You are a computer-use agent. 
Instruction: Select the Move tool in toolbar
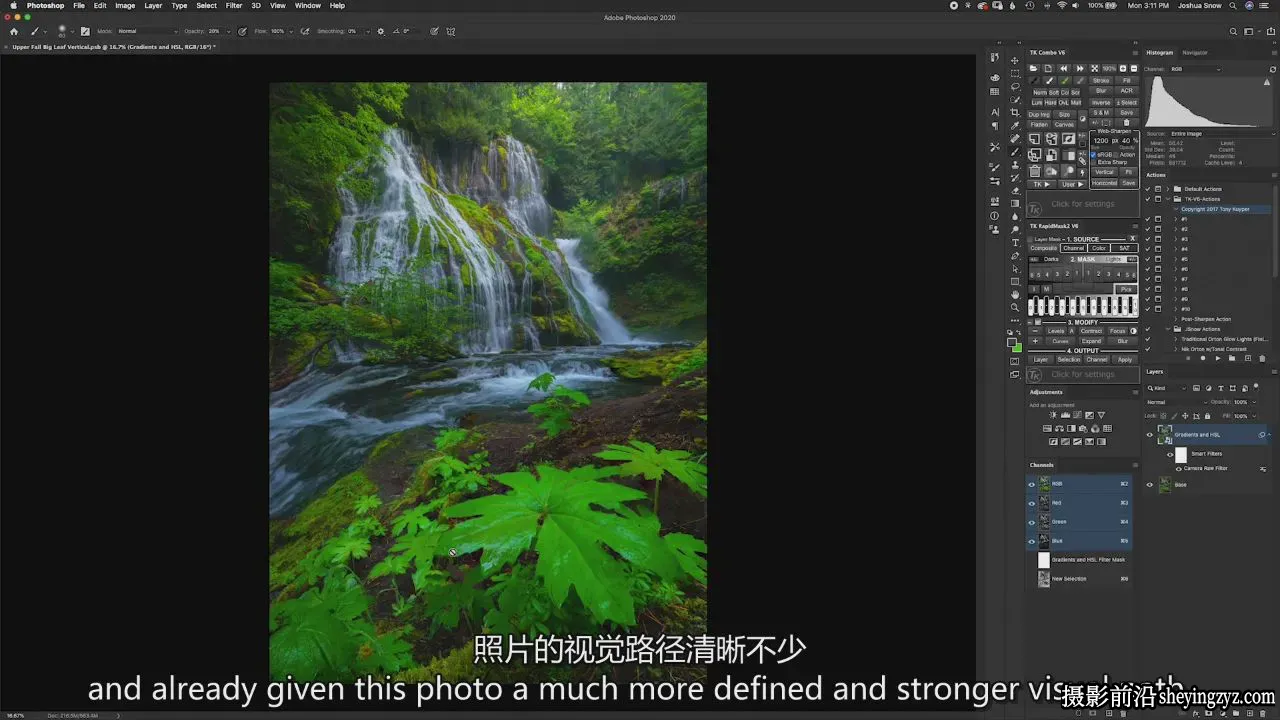tap(1015, 60)
